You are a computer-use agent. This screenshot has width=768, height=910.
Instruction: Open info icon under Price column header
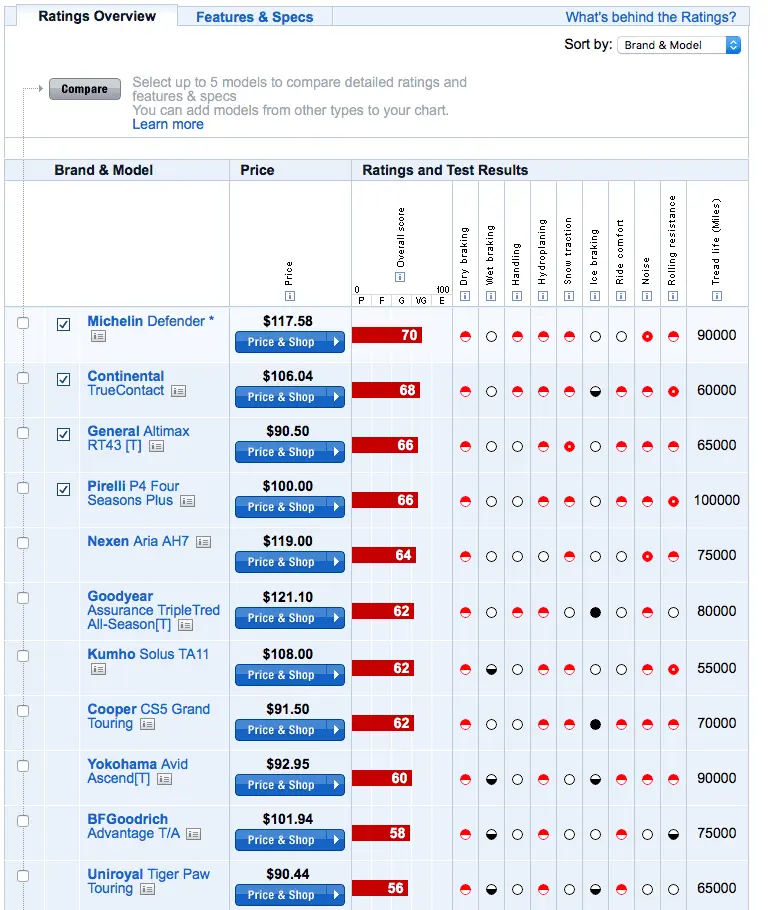point(290,296)
